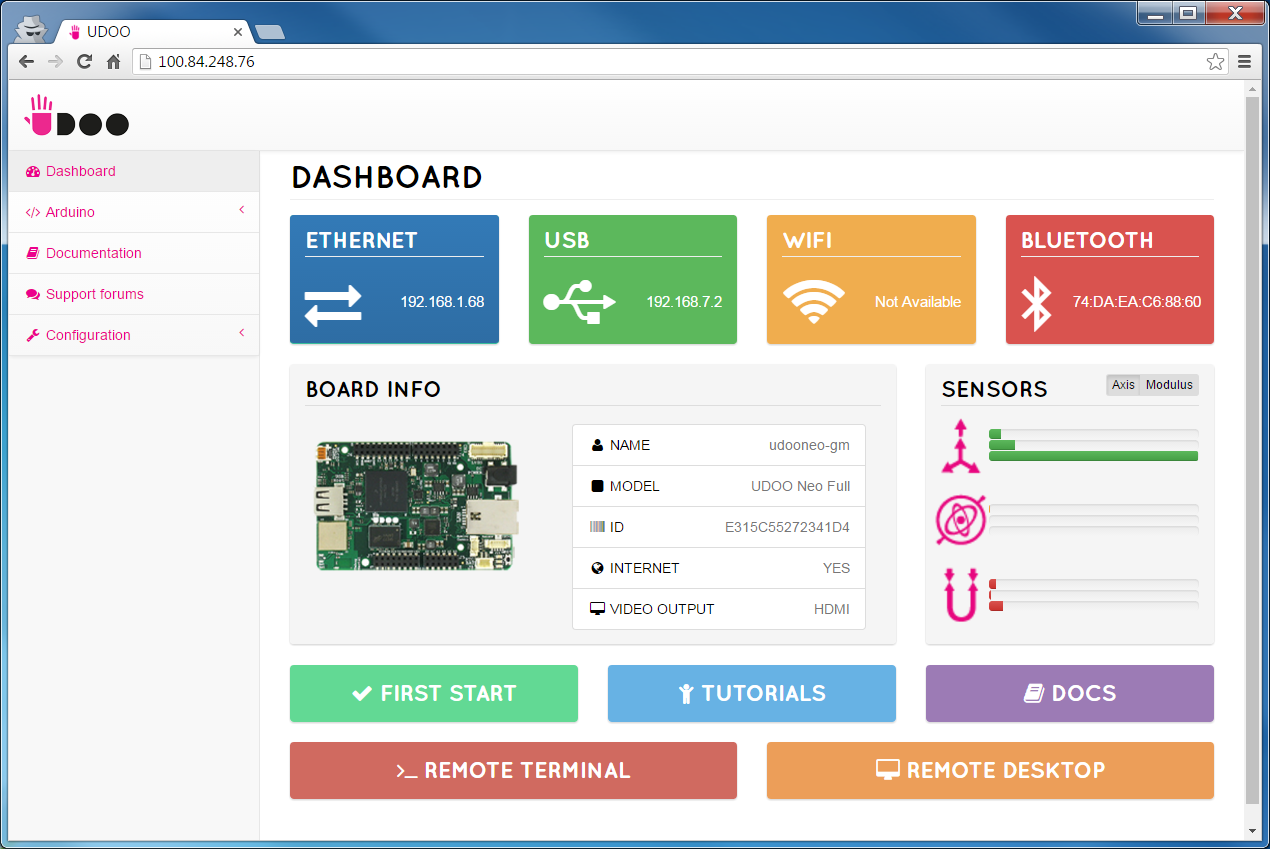This screenshot has height=849, width=1270.
Task: Click the WiFi 'Not Available' text
Action: click(x=918, y=302)
